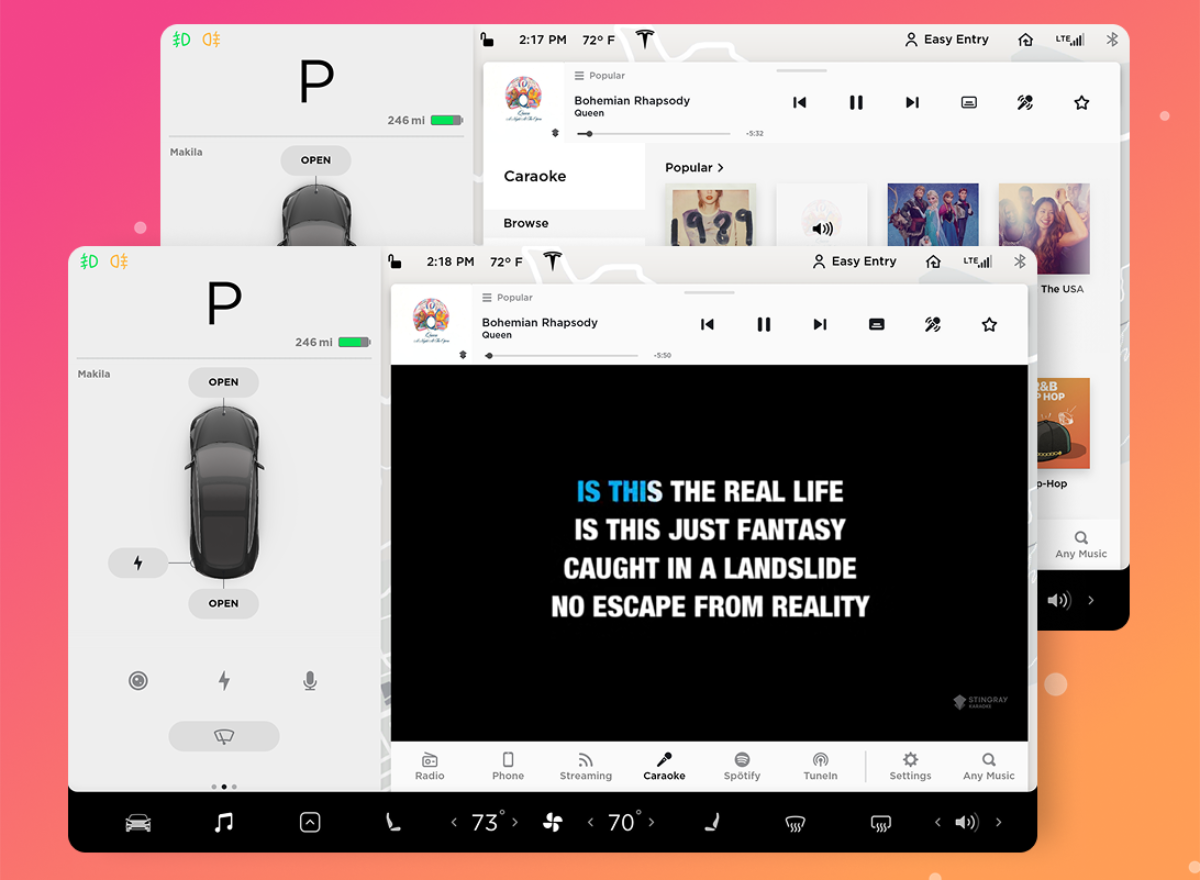The image size is (1200, 880).
Task: Tap the Tesla logo in front status bar
Action: 552,261
